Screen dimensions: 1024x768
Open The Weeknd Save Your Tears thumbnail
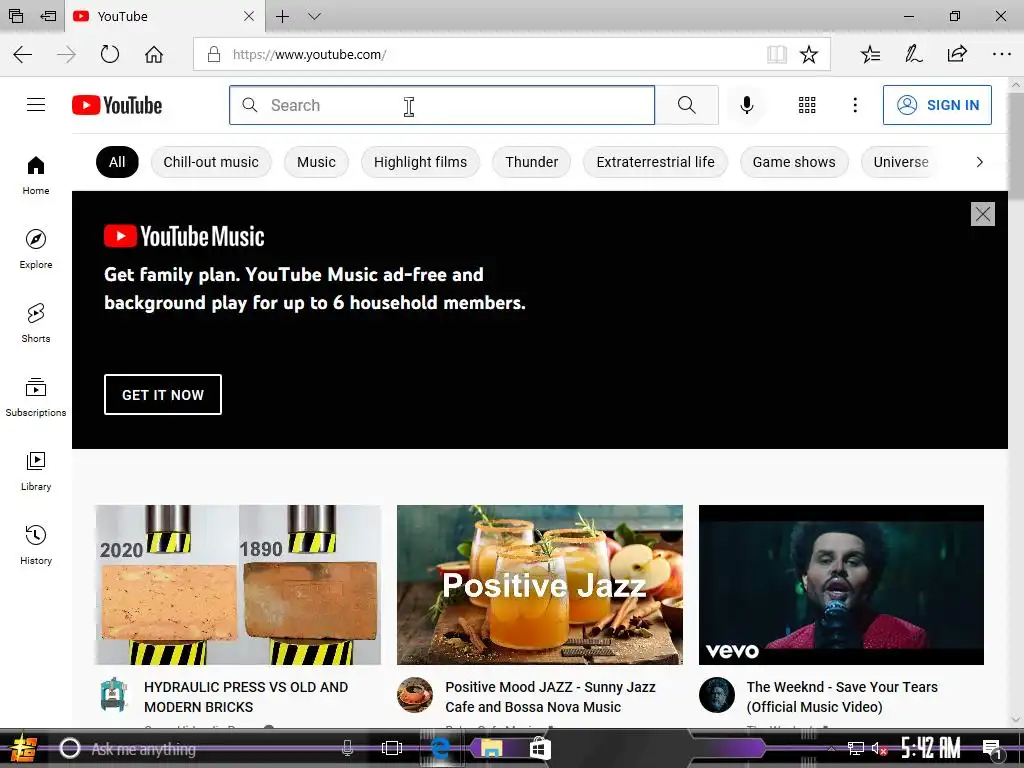(x=841, y=584)
